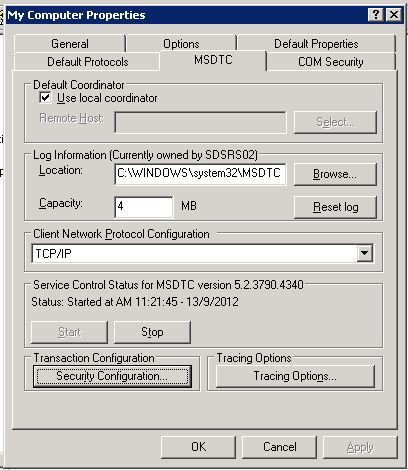Confirm with the OK button
The image size is (408, 471).
pos(198,447)
